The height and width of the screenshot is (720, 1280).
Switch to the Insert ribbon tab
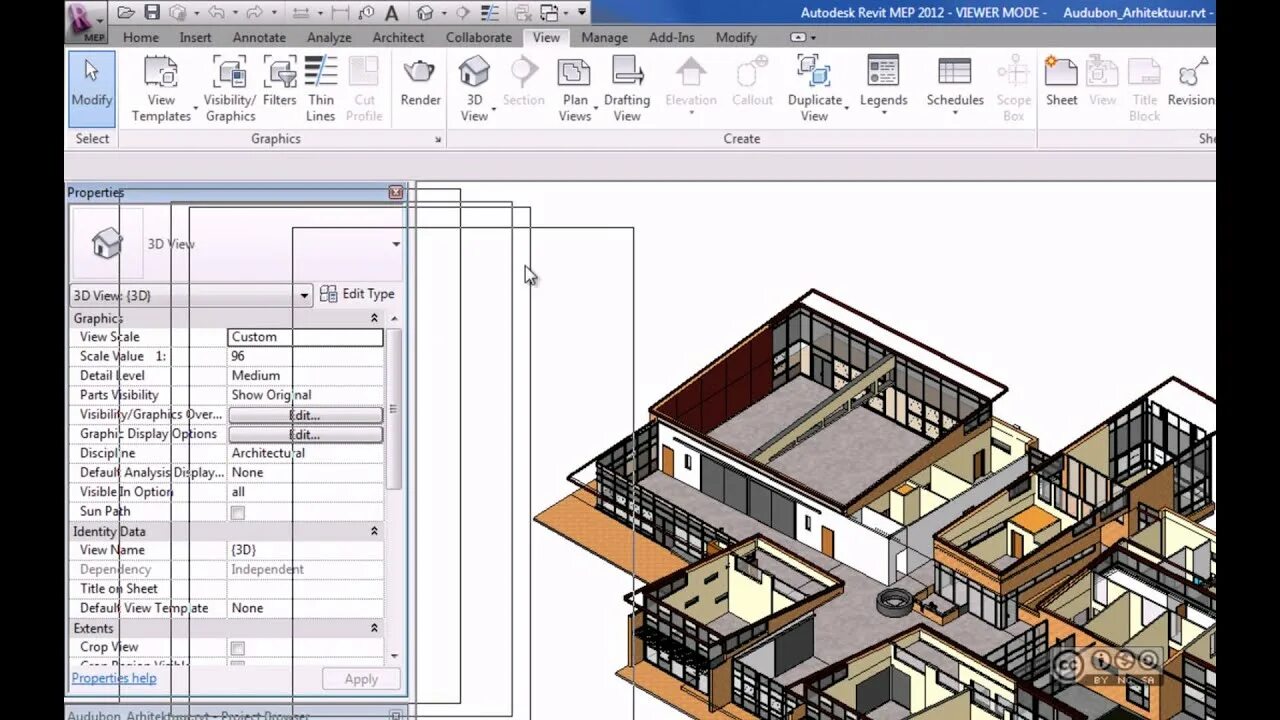click(195, 37)
